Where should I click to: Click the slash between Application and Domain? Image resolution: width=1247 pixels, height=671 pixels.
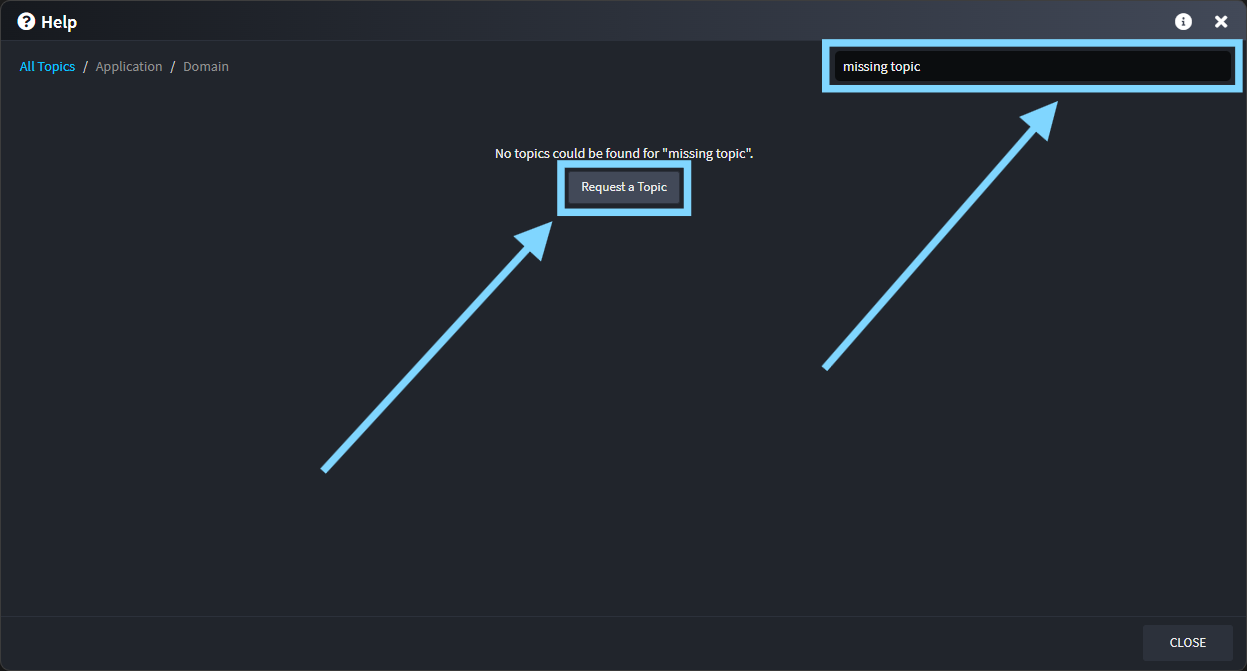pos(172,67)
